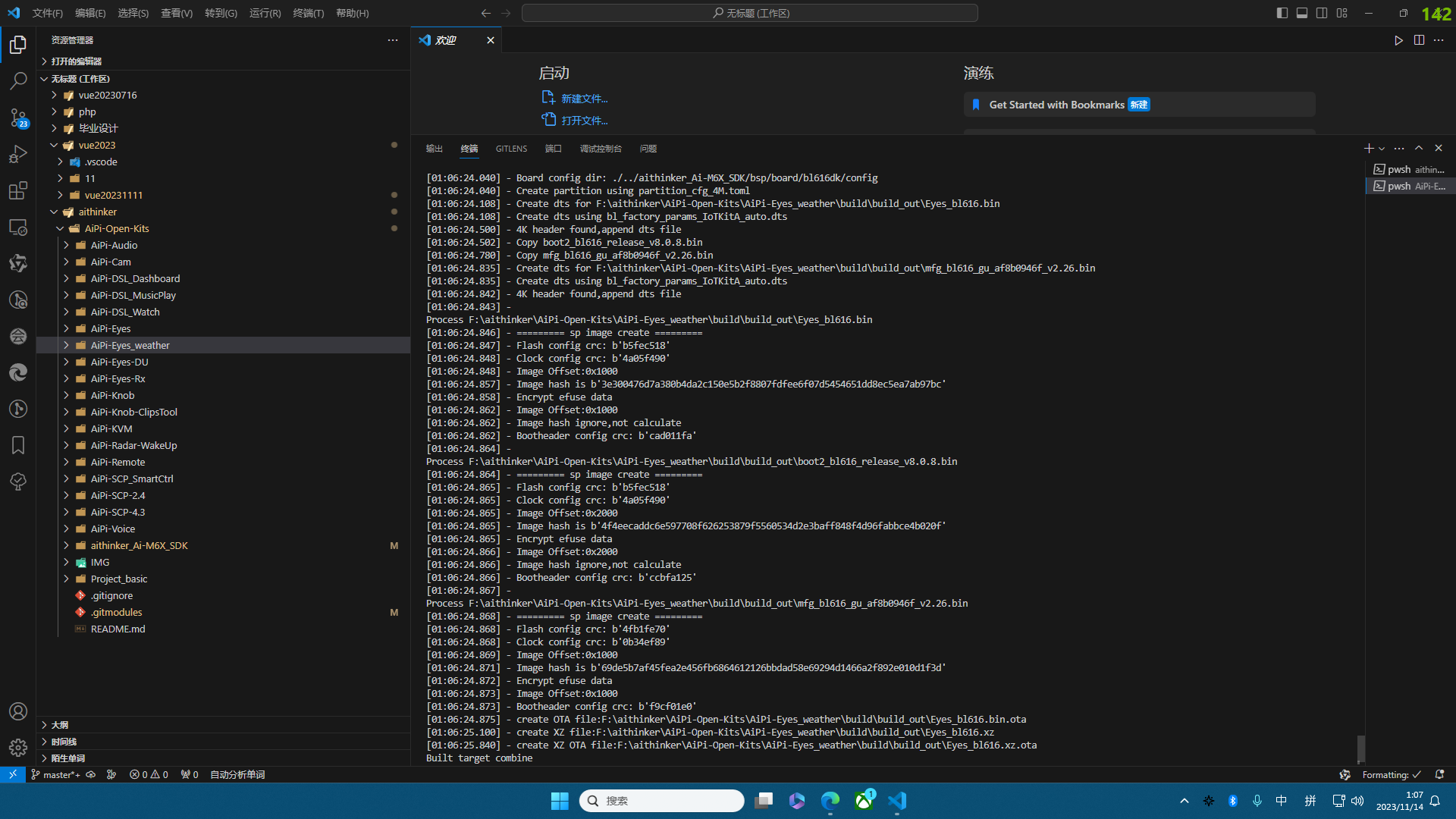The image size is (1456, 819).
Task: Select first pwsh aithin terminal
Action: coord(1410,169)
